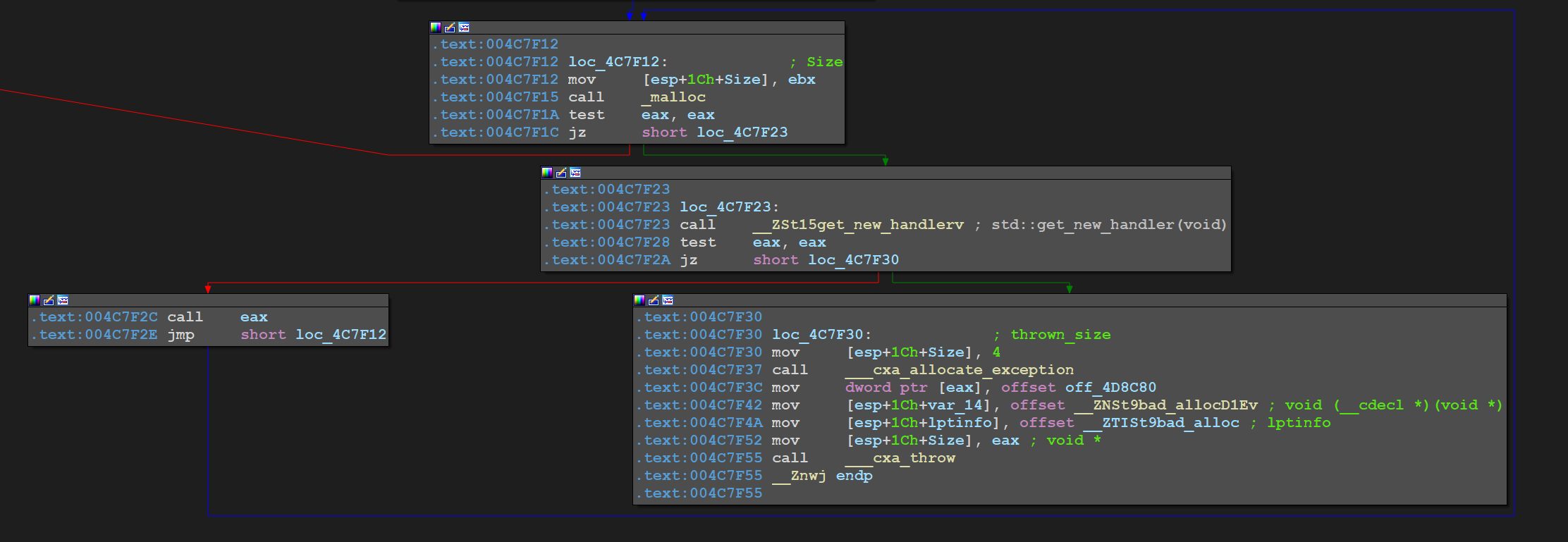Open node color picker on loc_4C7F30 block

(639, 300)
